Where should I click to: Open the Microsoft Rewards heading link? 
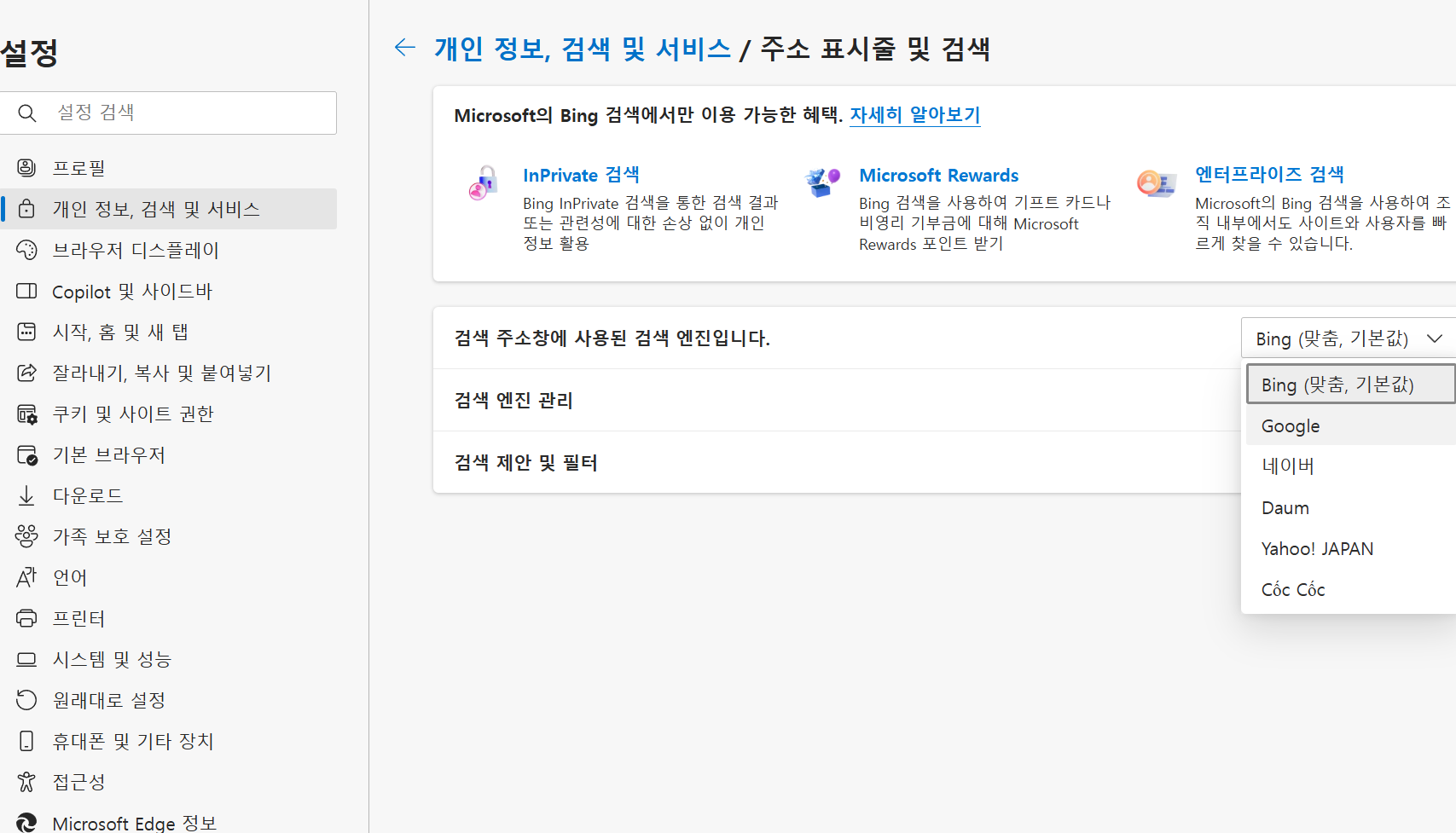(x=938, y=175)
